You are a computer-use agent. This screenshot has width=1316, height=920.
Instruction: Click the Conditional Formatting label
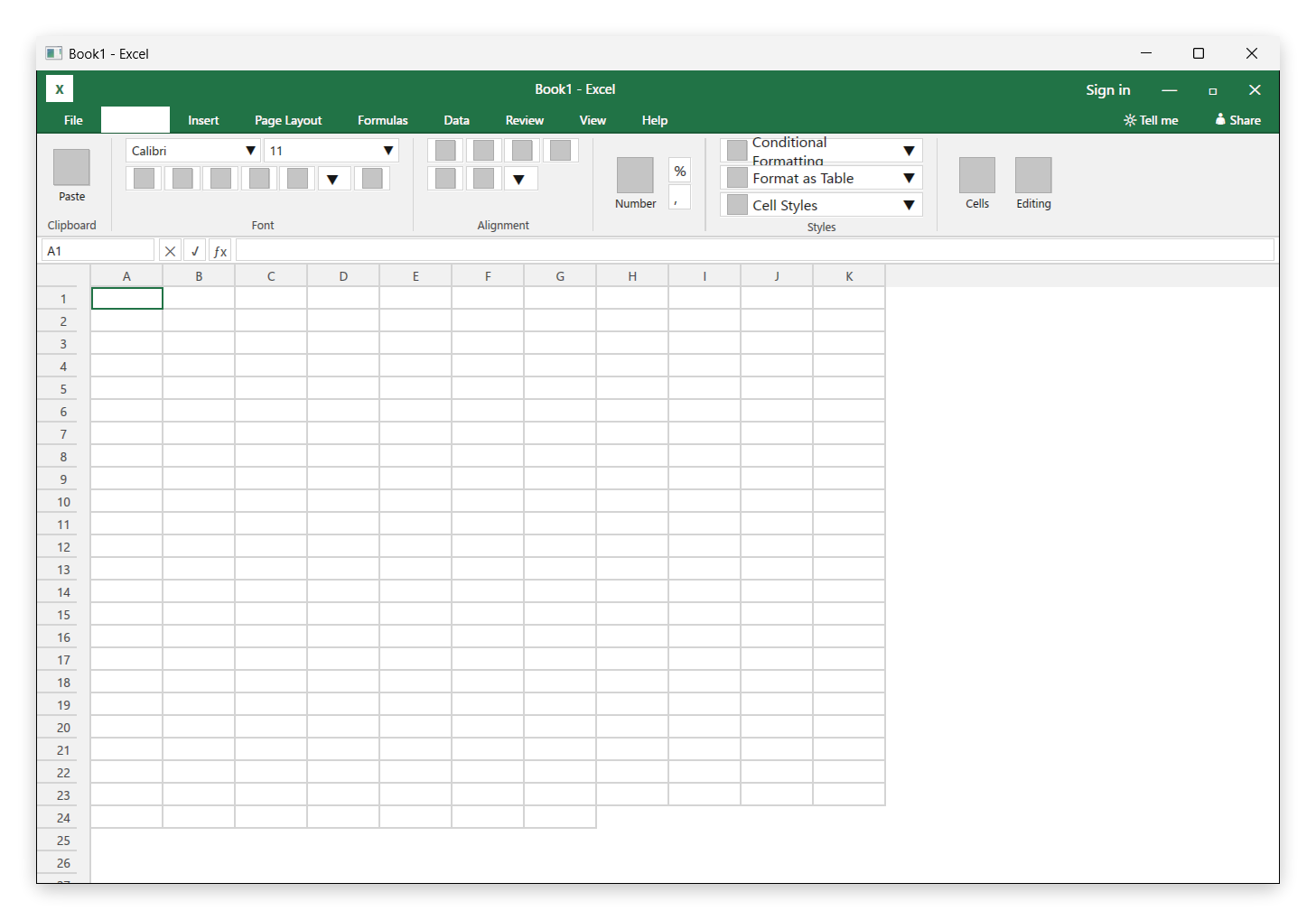tap(789, 151)
